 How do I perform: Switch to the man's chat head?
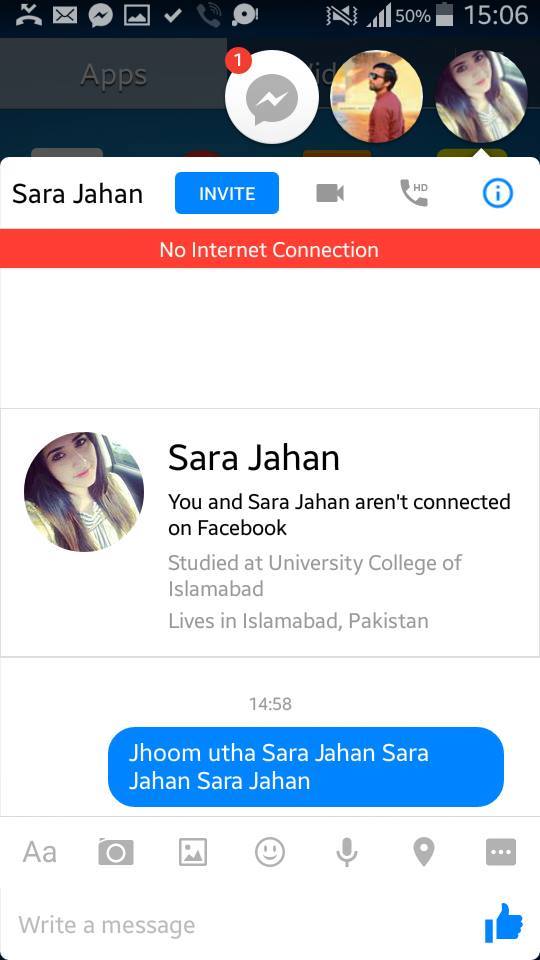coord(376,97)
